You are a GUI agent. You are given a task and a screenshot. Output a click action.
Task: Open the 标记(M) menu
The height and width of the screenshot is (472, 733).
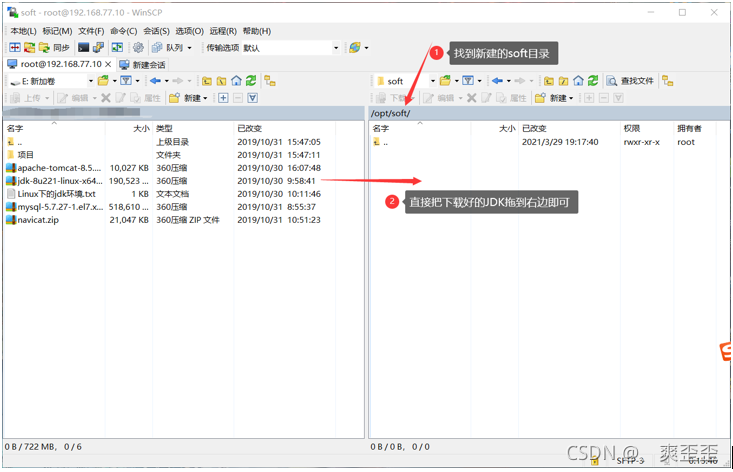click(57, 31)
